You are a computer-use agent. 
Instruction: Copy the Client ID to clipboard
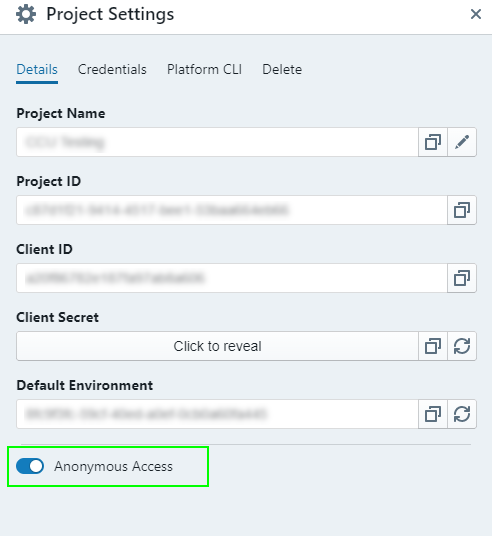tap(462, 278)
